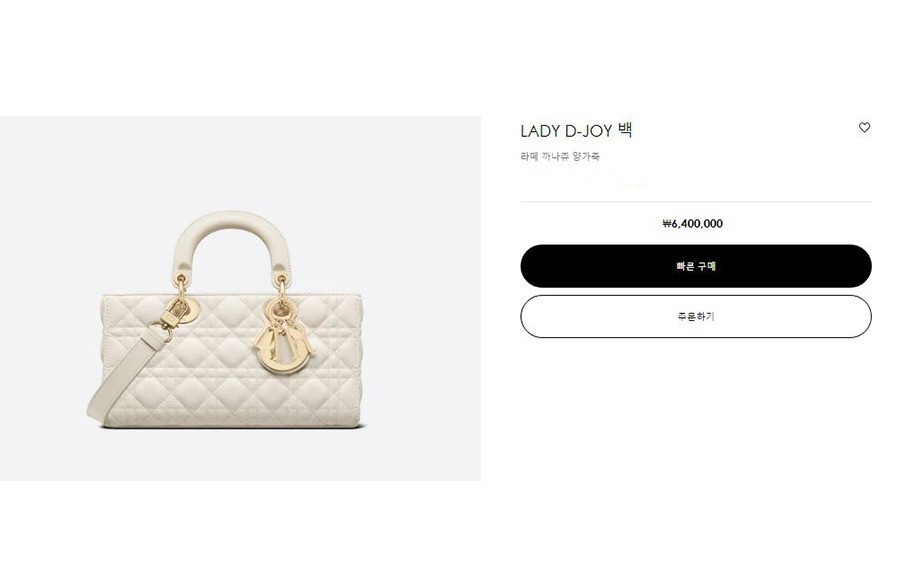The width and height of the screenshot is (900, 572).
Task: Click the outlined 주문하기 order button
Action: pyautogui.click(x=696, y=316)
